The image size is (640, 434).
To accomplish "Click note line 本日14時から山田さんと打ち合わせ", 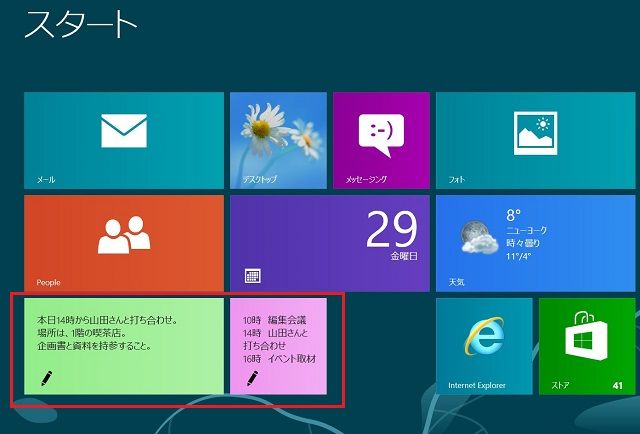I will tap(107, 320).
